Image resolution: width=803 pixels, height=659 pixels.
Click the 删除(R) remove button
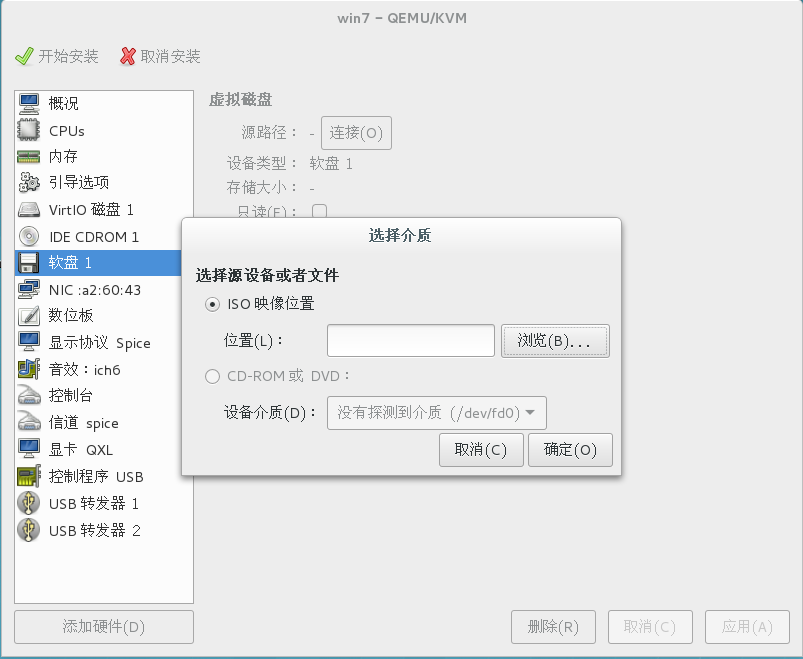tap(553, 627)
